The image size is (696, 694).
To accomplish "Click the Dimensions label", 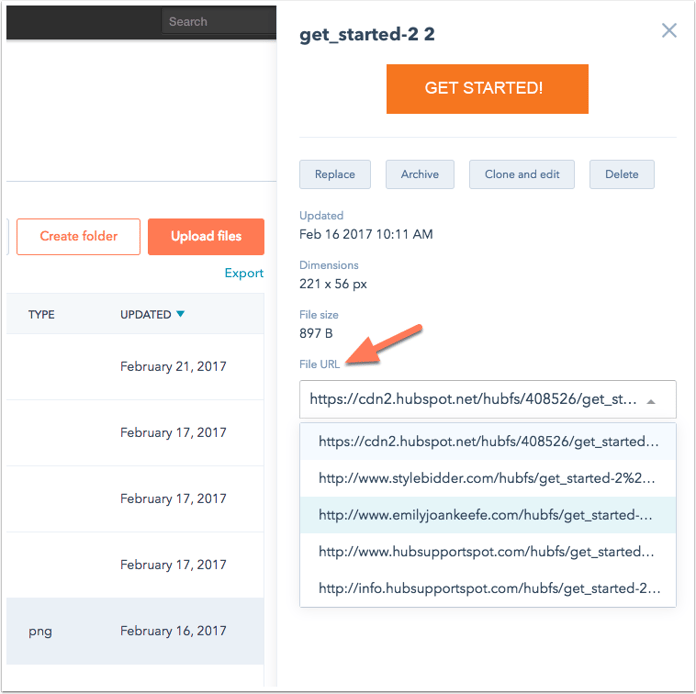I will point(328,265).
